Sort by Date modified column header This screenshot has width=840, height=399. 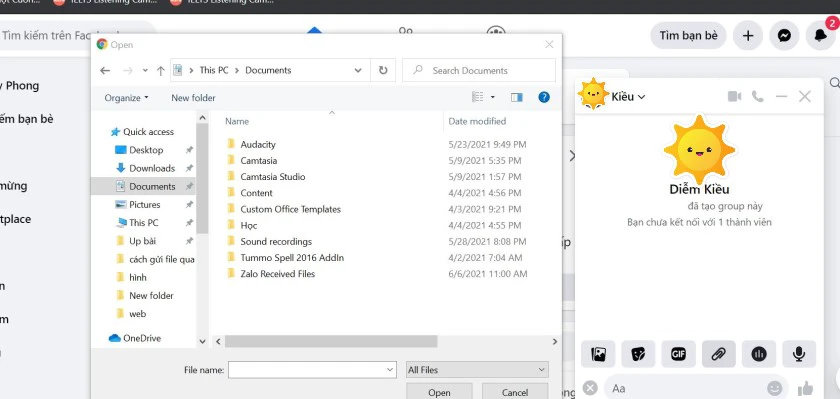coord(477,122)
